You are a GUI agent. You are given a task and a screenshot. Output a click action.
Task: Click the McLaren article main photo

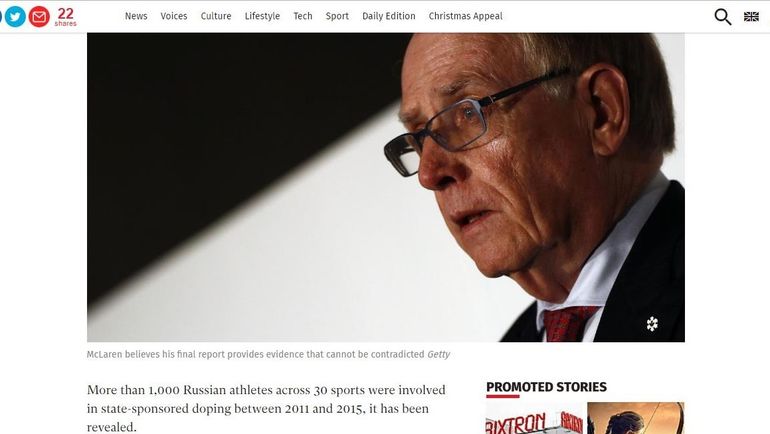tap(386, 188)
